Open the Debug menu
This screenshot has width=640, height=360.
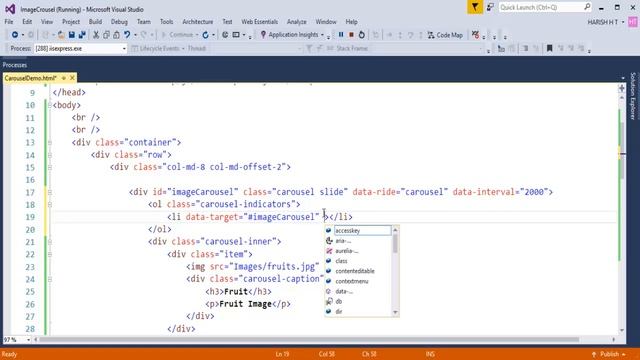tap(119, 22)
